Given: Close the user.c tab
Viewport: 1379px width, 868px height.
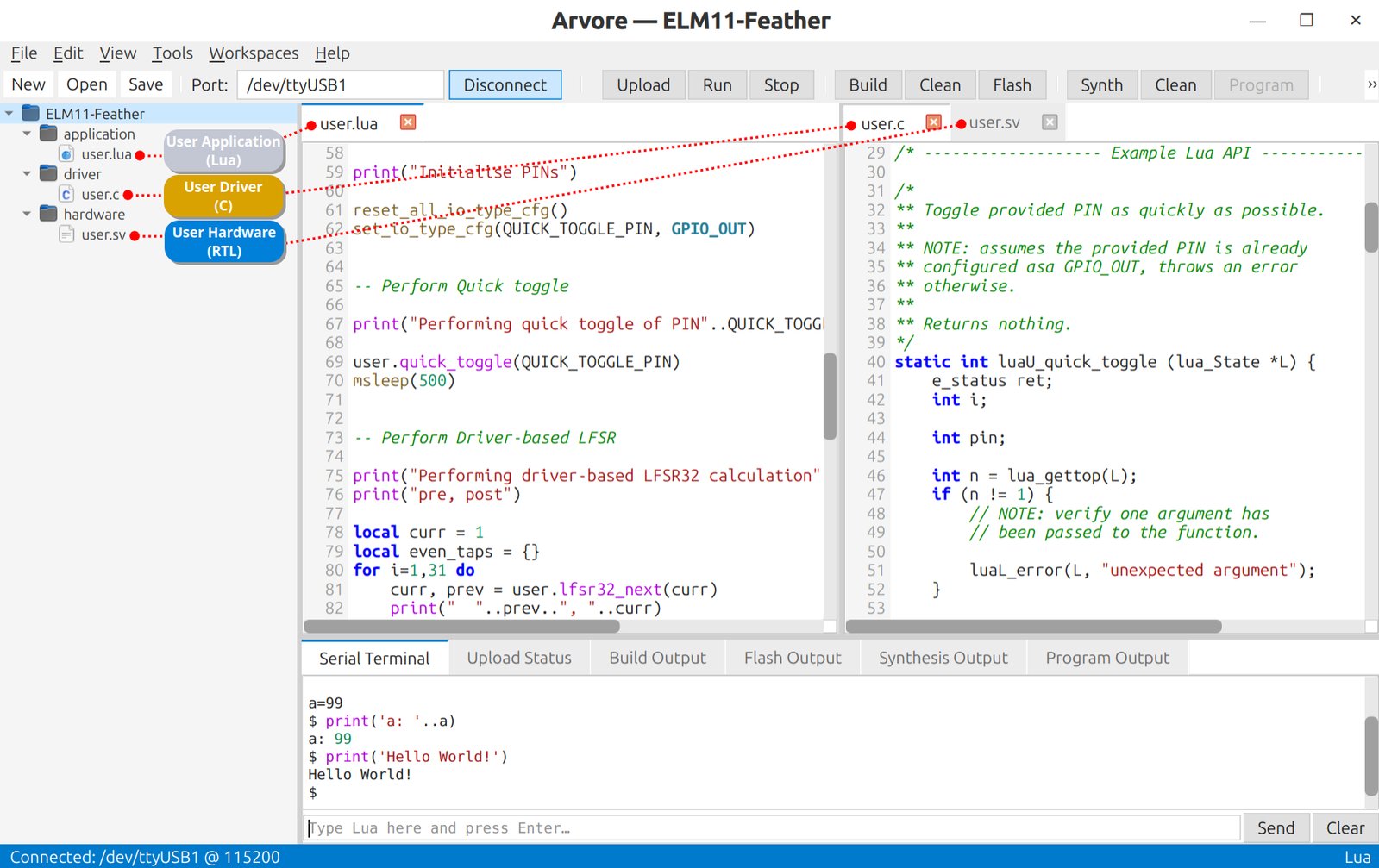Looking at the screenshot, I should [x=933, y=122].
